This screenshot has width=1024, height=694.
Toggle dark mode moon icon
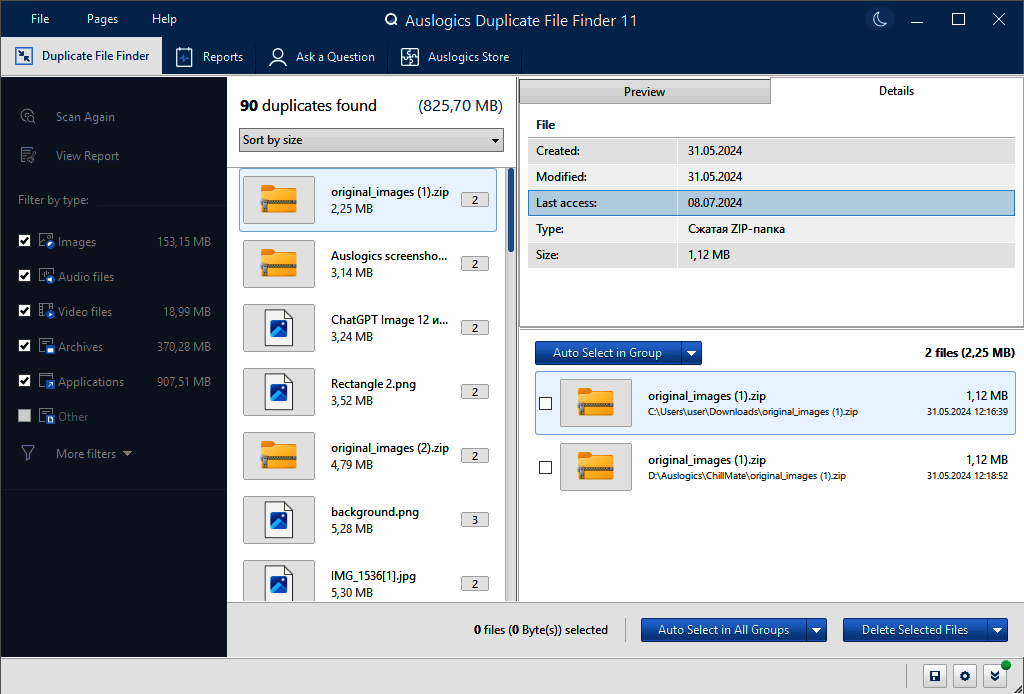879,20
